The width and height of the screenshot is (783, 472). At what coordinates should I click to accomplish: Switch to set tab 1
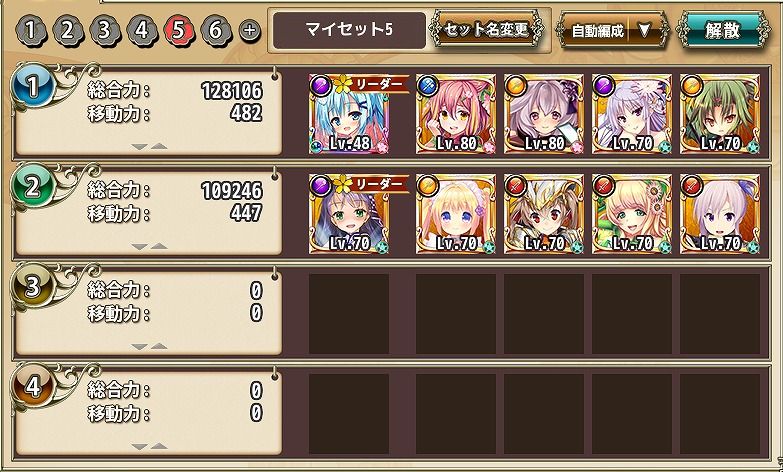(x=31, y=31)
